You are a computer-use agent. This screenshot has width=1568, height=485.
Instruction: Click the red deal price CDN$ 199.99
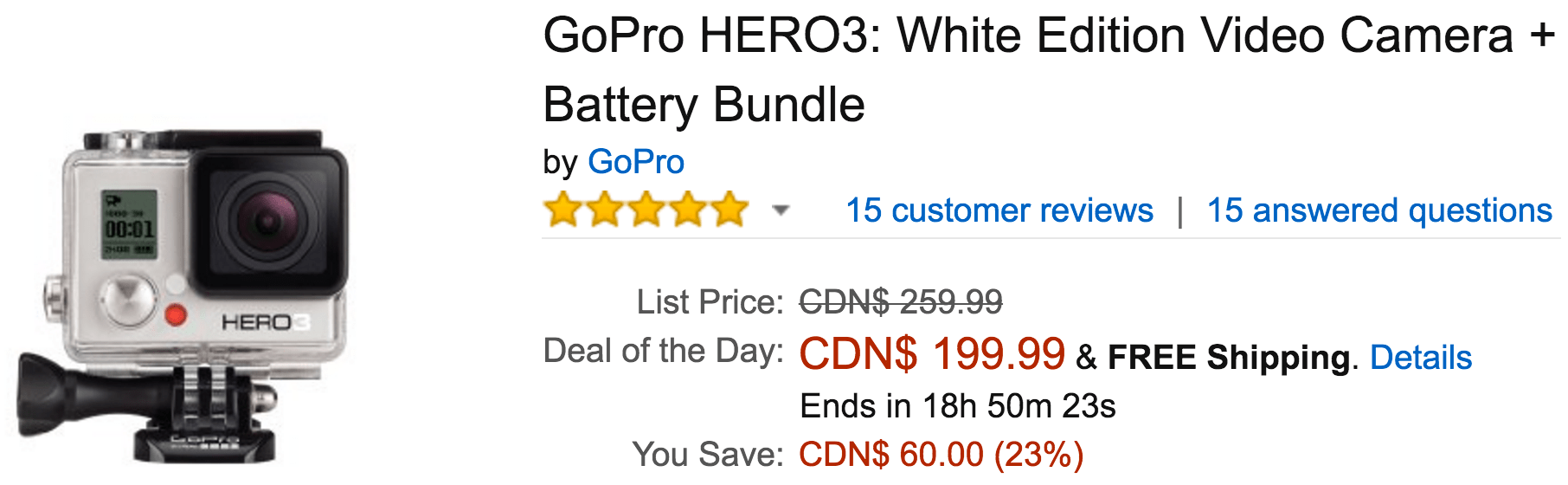pyautogui.click(x=932, y=353)
